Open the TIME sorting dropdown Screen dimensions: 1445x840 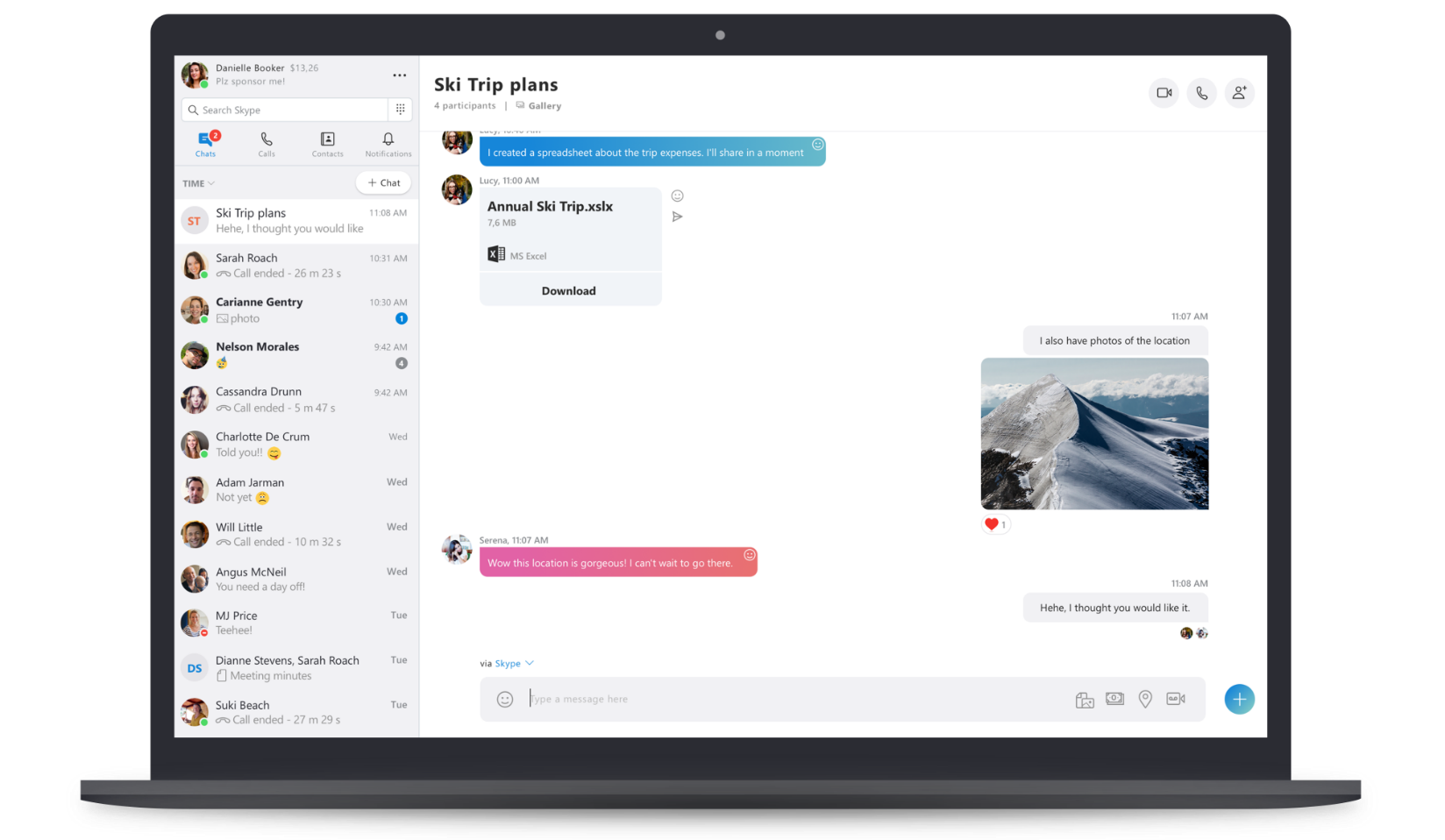coord(199,183)
